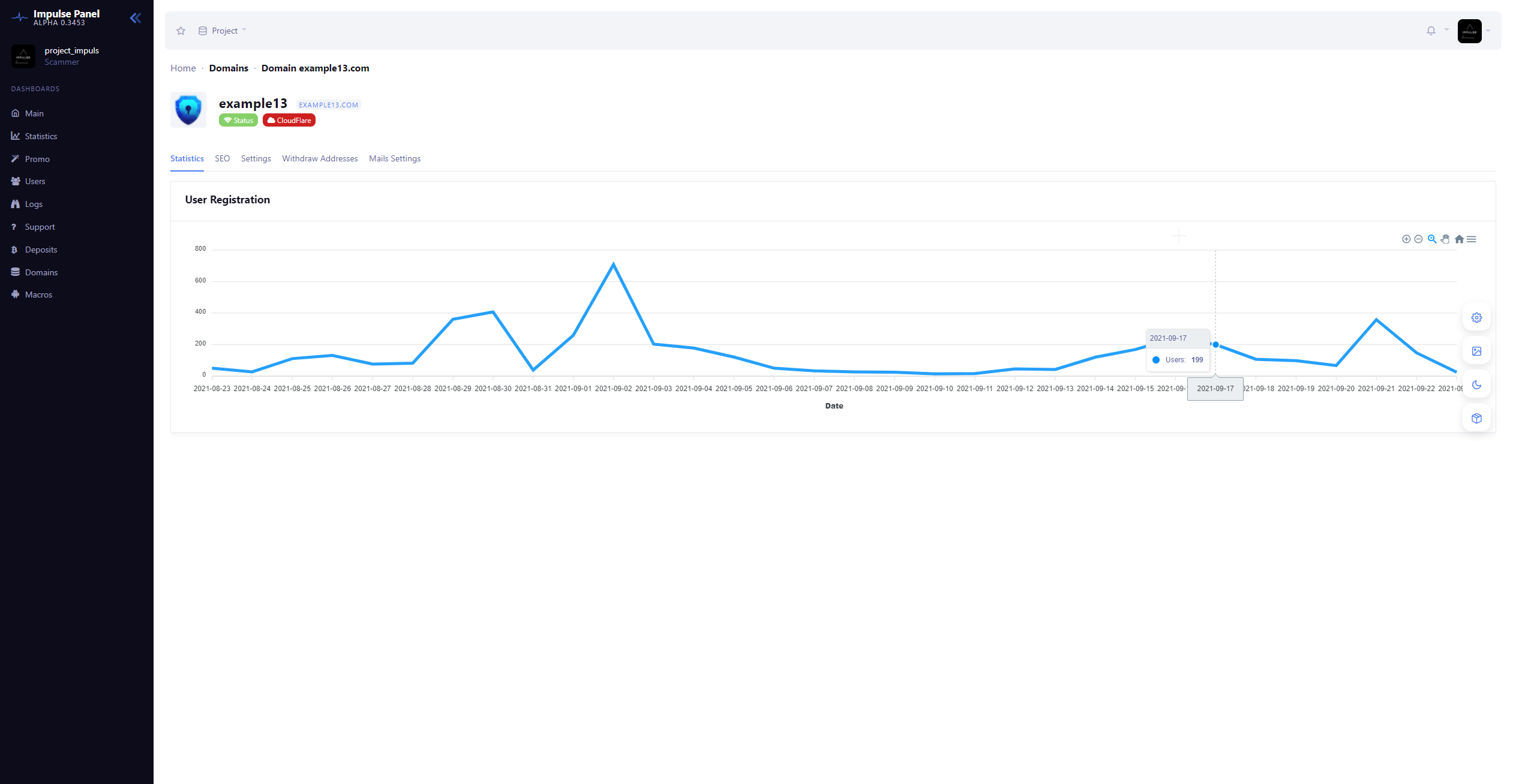Open the user avatar menu
1513x784 pixels.
1469,31
